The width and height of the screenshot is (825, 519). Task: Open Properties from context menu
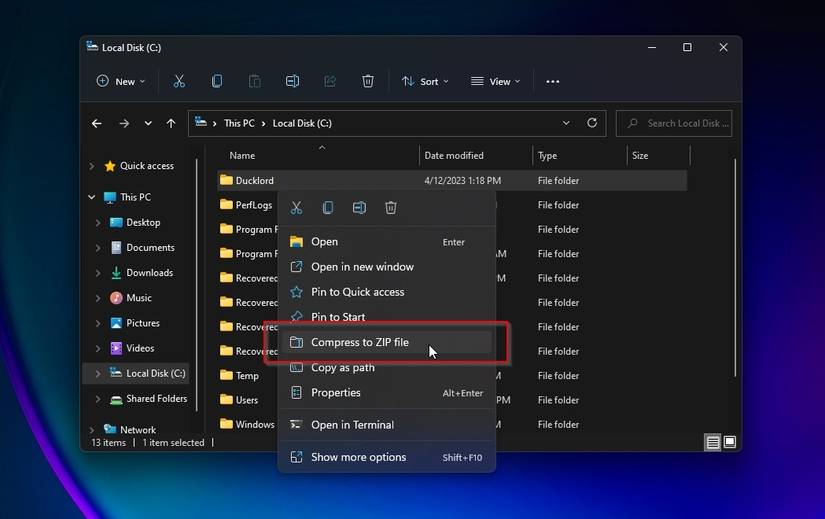[387, 393]
